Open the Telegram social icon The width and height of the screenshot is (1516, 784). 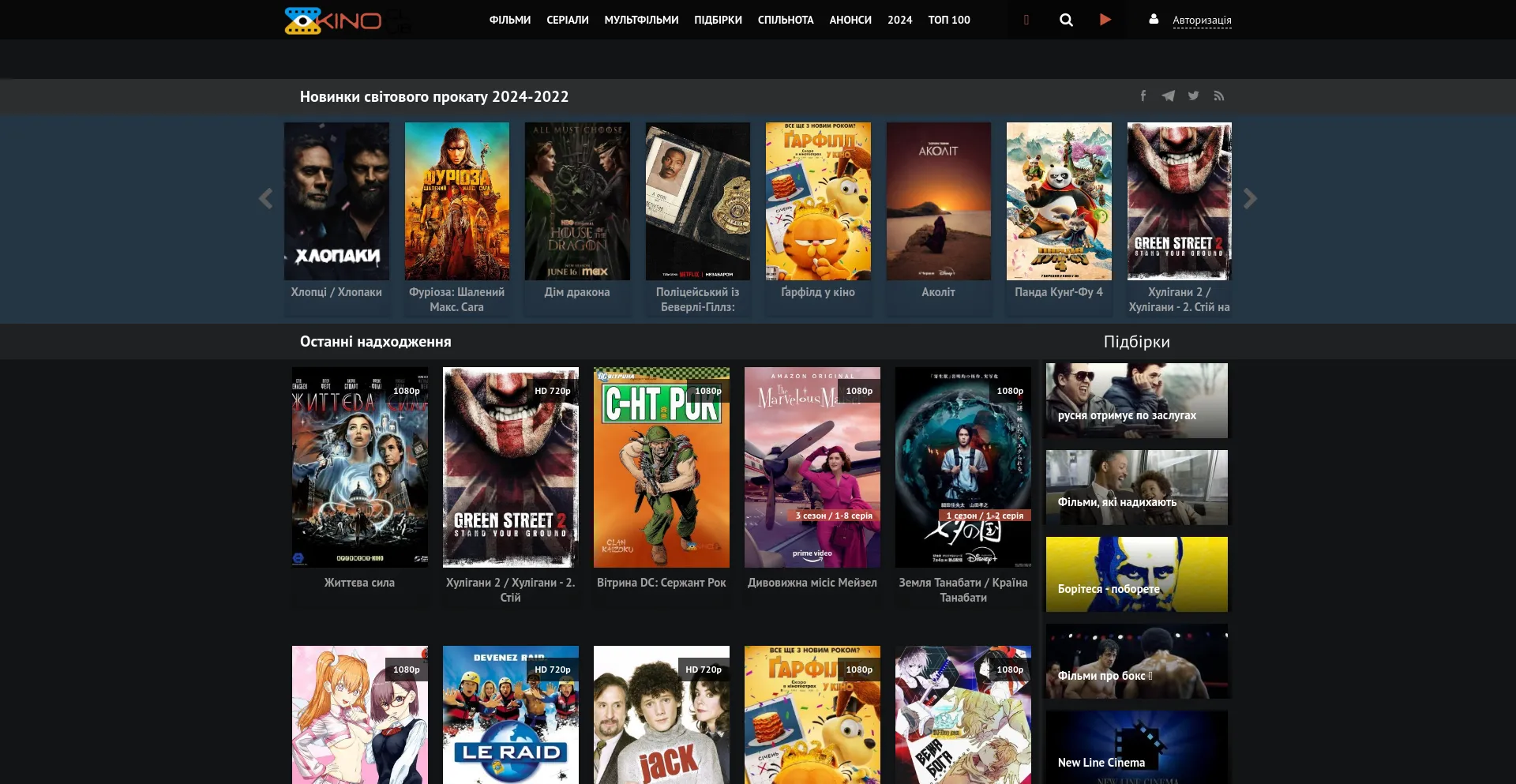[1168, 96]
